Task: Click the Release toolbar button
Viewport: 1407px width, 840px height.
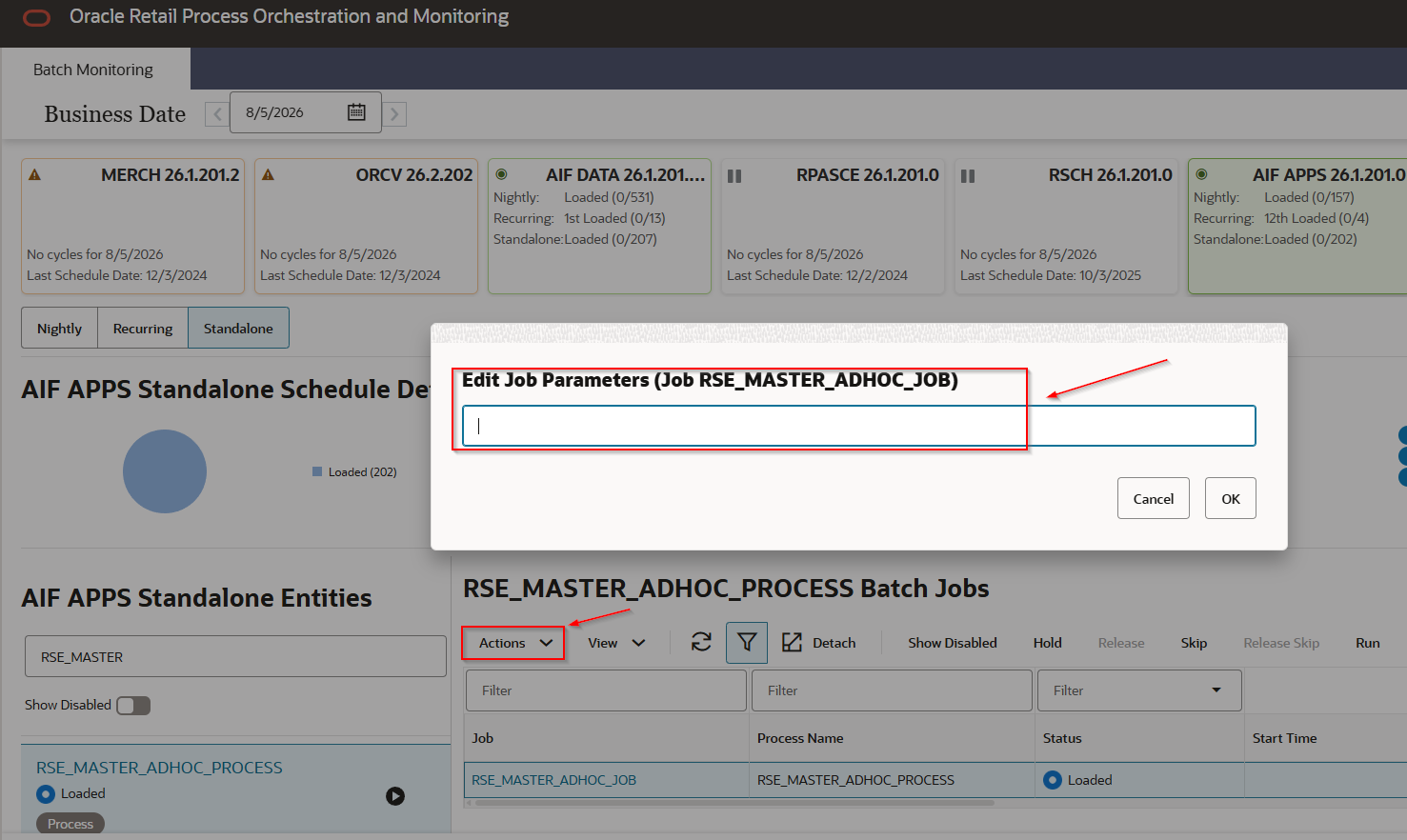Action: pos(1121,643)
